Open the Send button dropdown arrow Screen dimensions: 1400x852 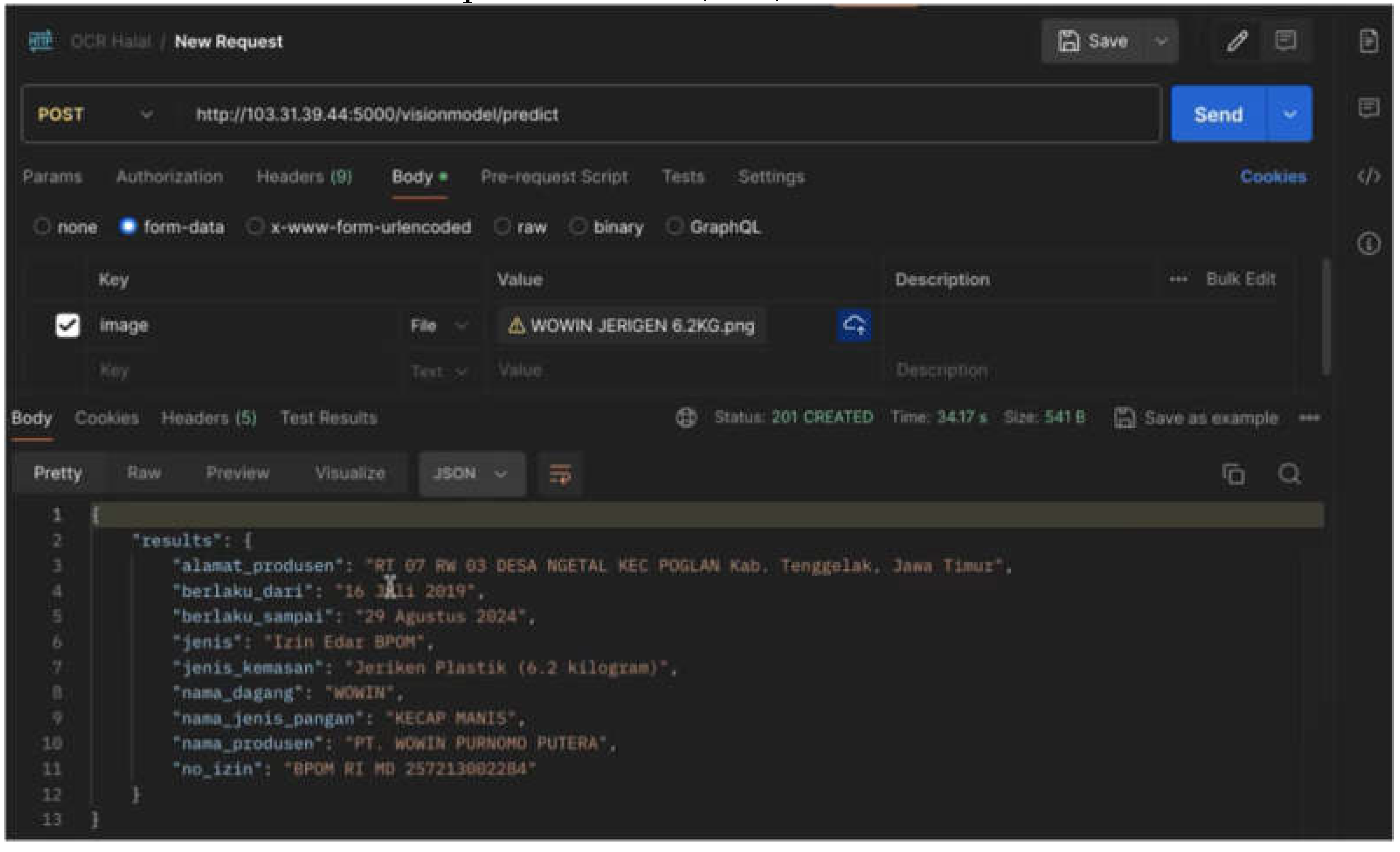[x=1290, y=114]
